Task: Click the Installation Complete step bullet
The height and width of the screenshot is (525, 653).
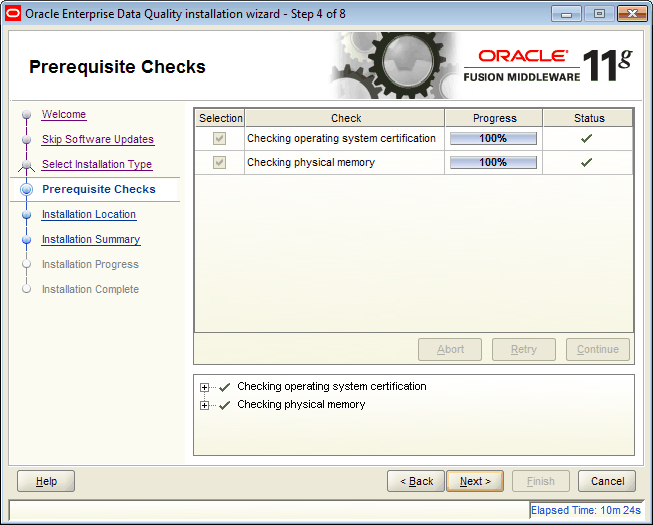Action: coord(27,289)
